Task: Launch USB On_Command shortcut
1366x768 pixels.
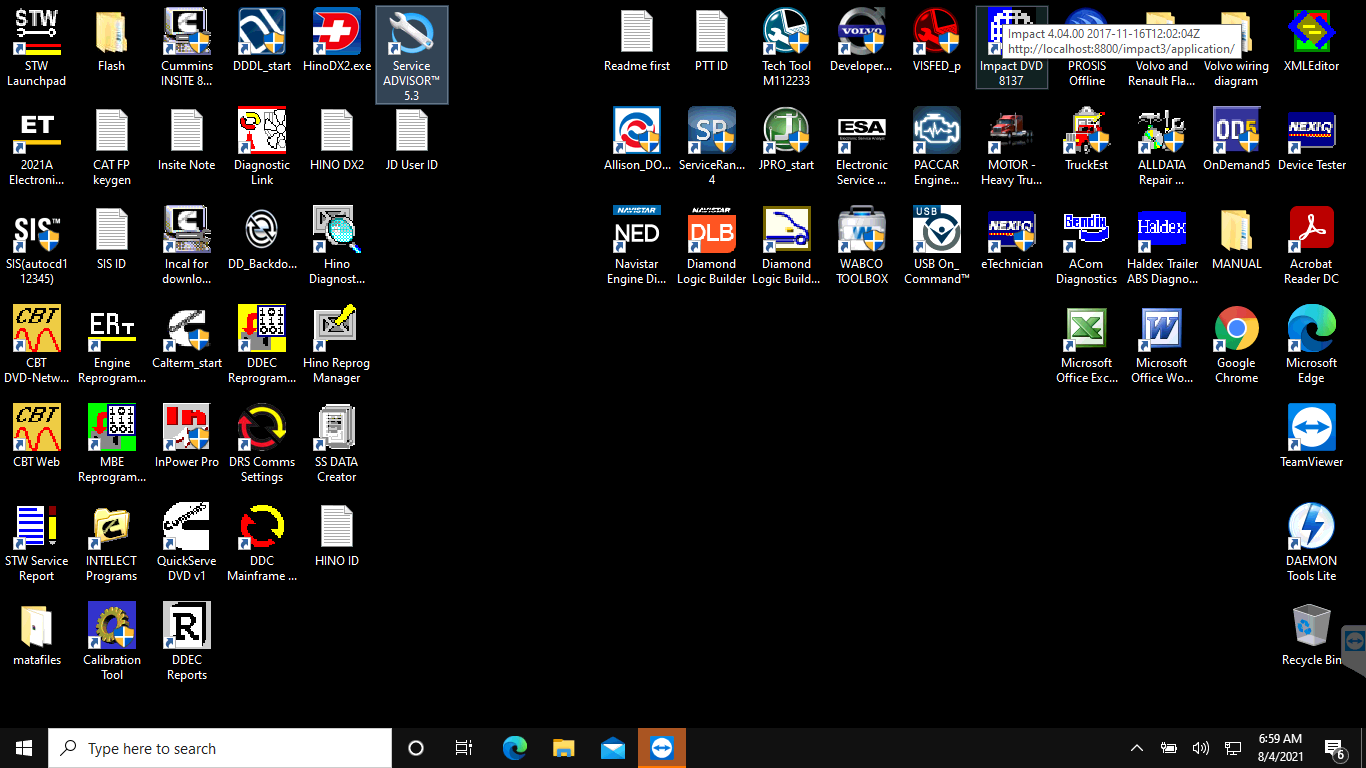Action: (937, 245)
